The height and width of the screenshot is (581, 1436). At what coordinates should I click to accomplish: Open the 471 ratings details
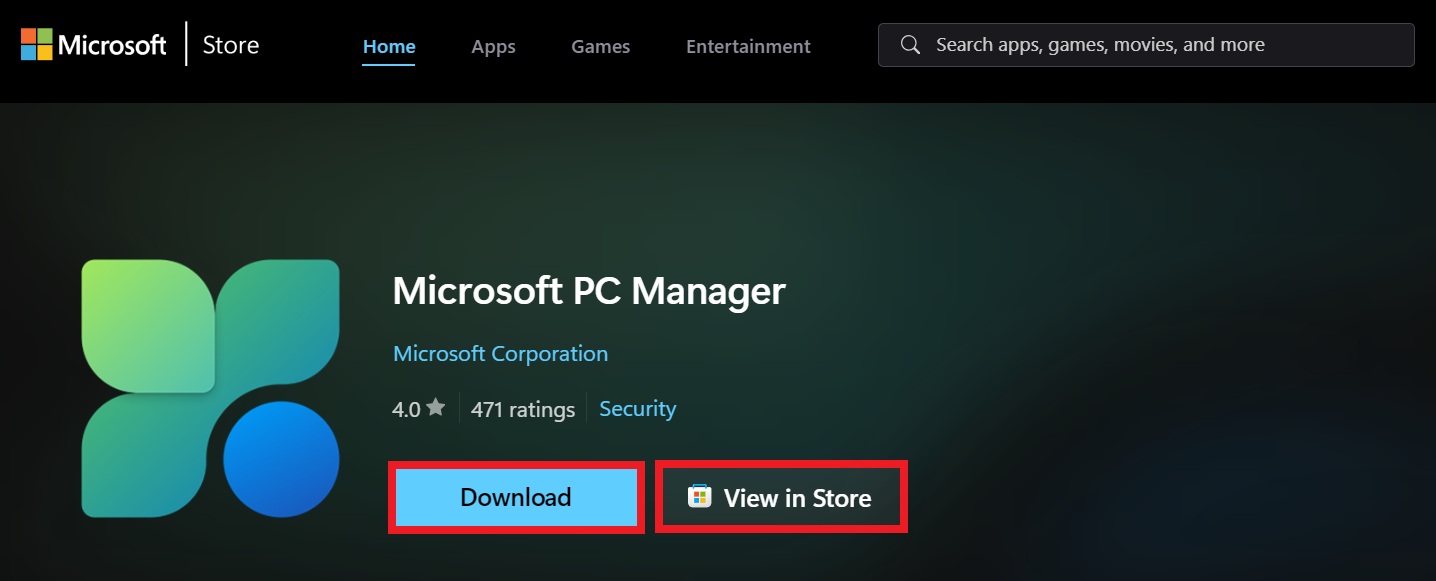click(523, 408)
